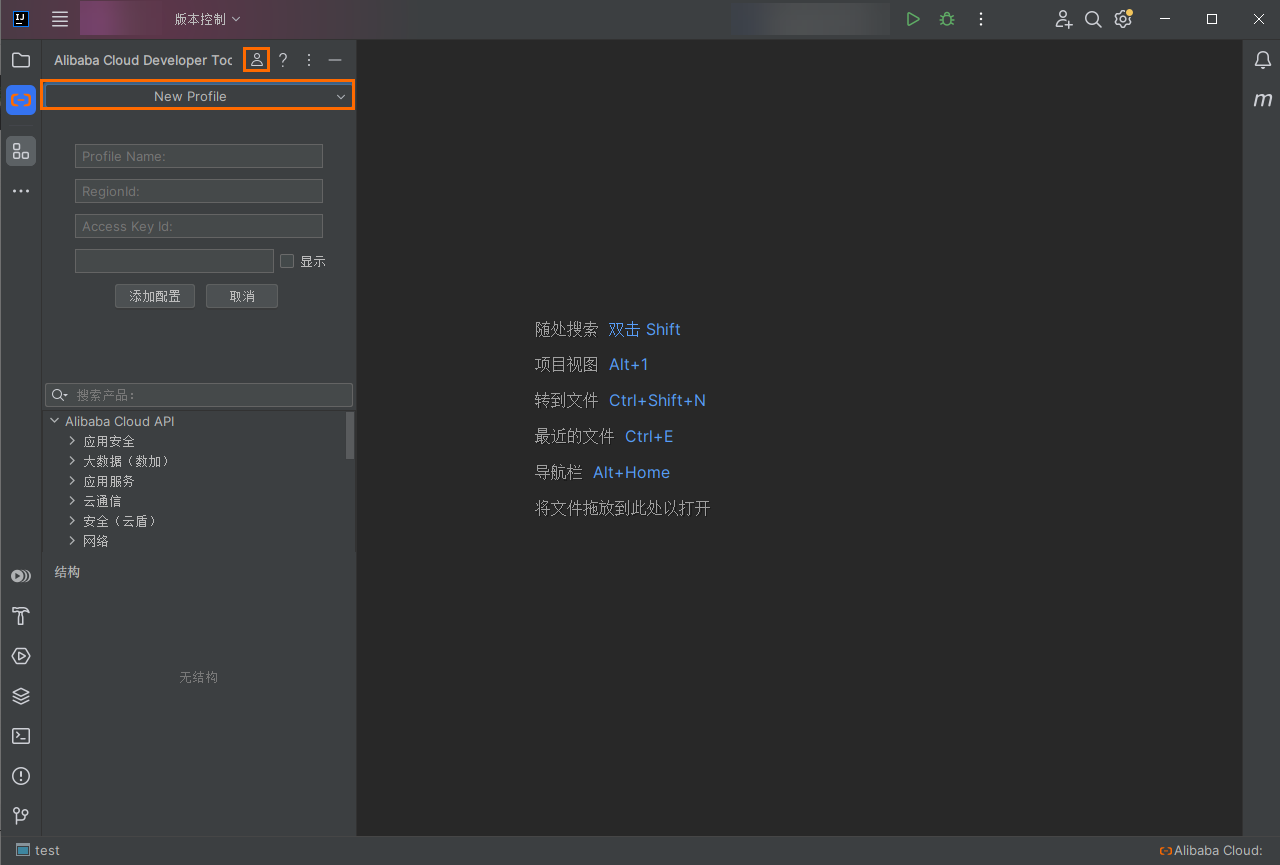
Task: Click the Ctrl+E shortcut hint
Action: [x=649, y=436]
